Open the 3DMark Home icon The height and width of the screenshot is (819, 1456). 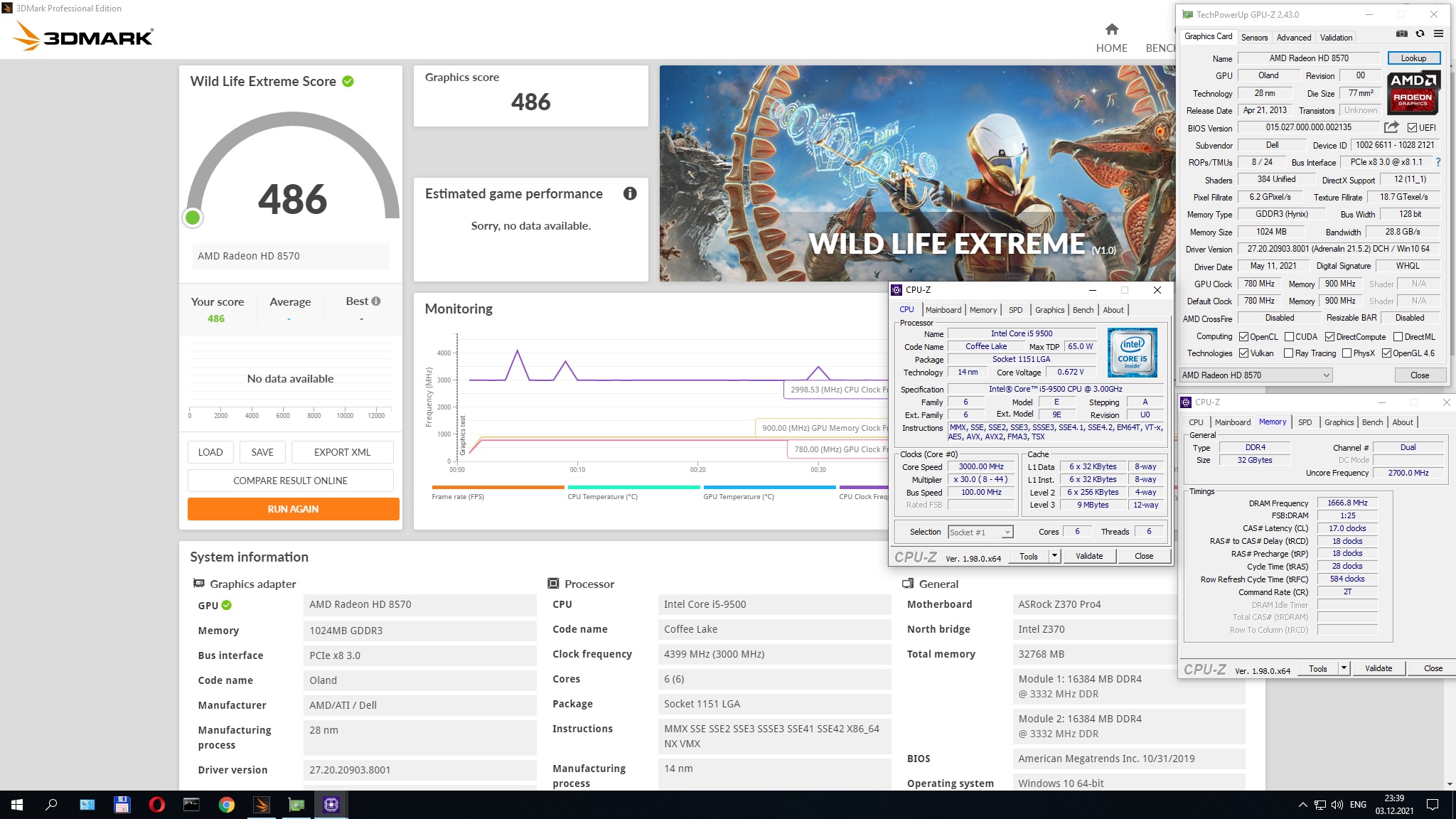tap(1112, 29)
